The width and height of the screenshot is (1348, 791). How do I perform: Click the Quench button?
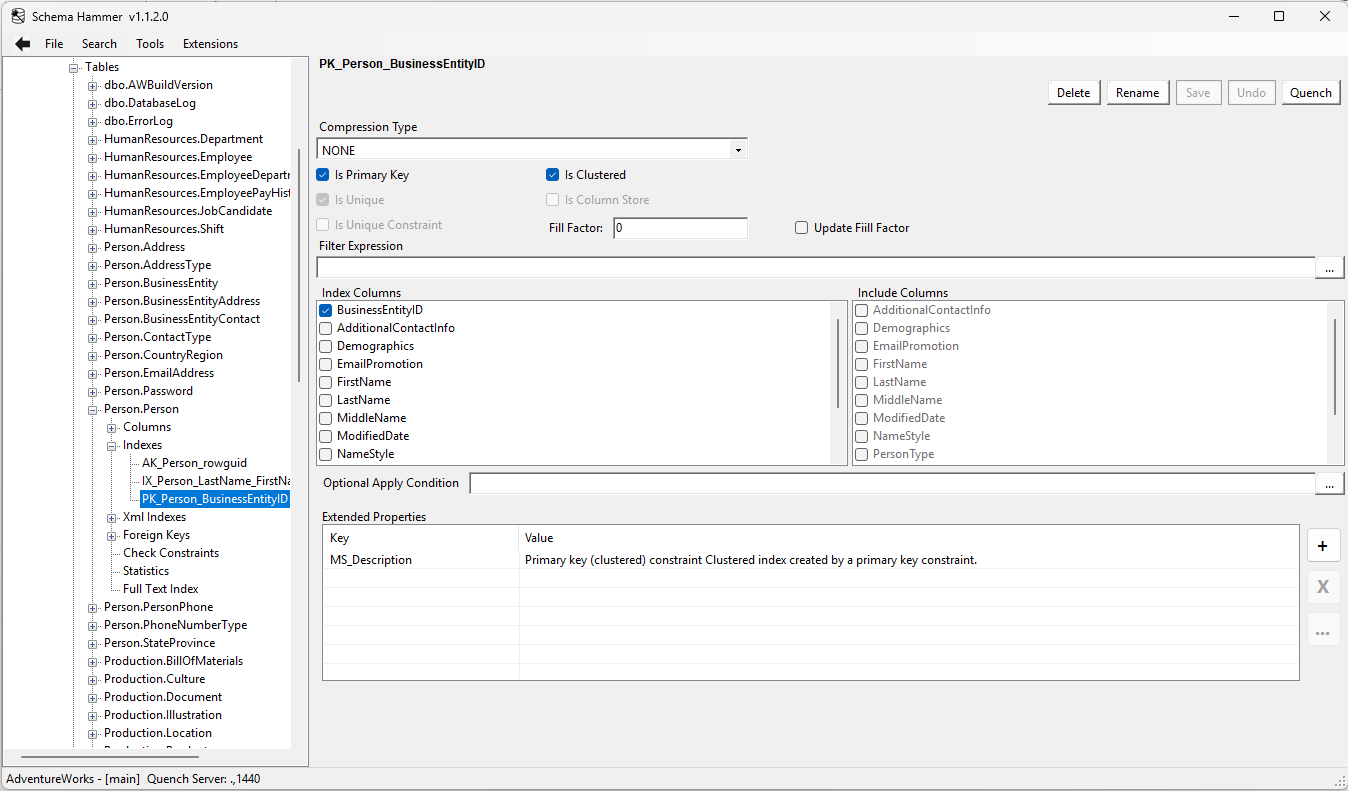click(x=1310, y=91)
